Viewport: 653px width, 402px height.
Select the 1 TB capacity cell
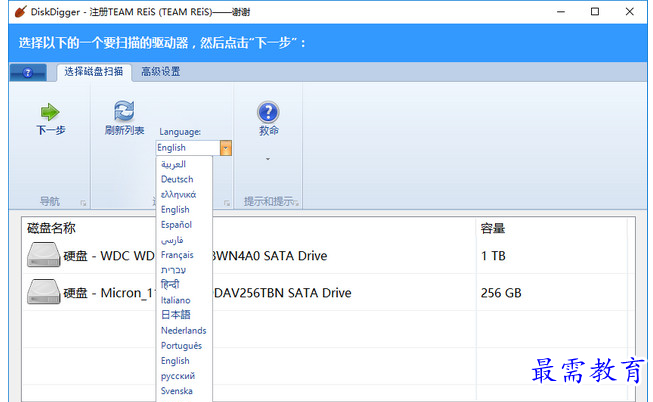[493, 256]
